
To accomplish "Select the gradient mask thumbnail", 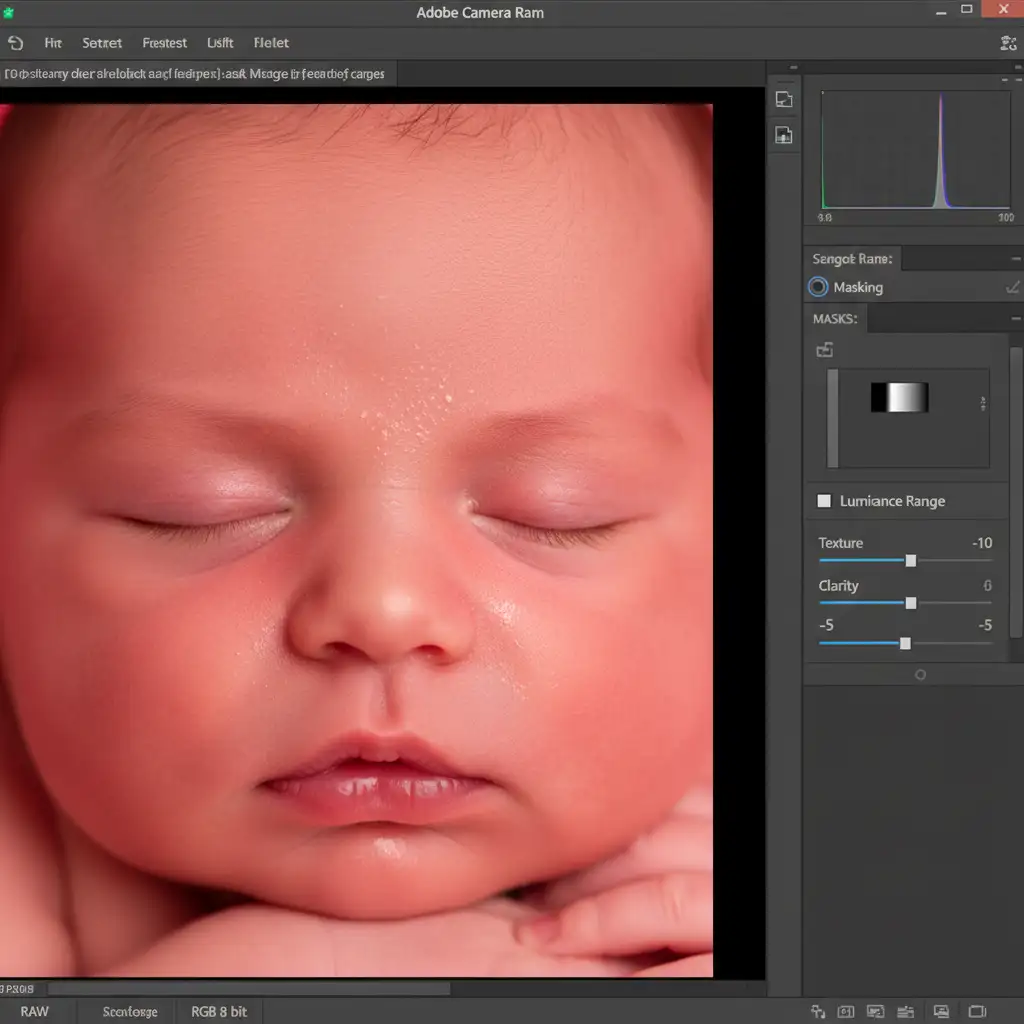I will tap(899, 398).
